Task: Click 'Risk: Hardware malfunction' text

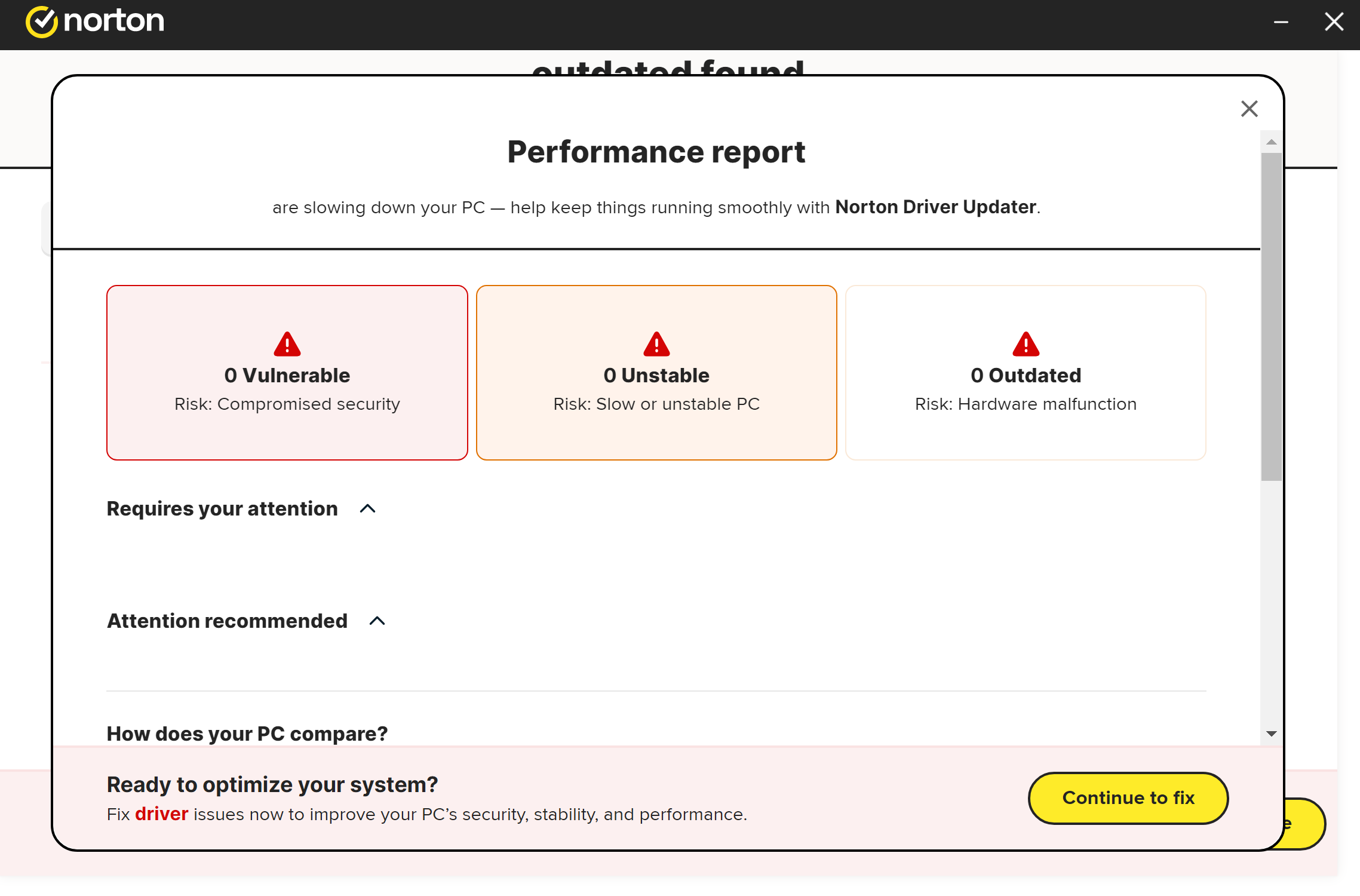Action: (1026, 404)
